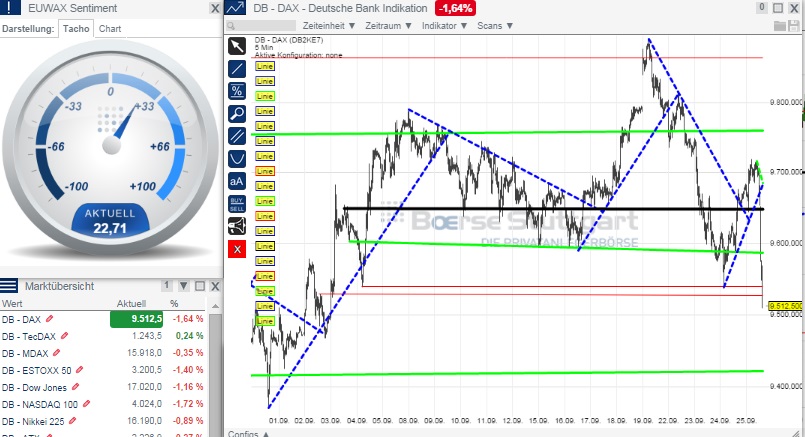The width and height of the screenshot is (805, 437).
Task: Select the percent measurement tool
Action: (237, 91)
